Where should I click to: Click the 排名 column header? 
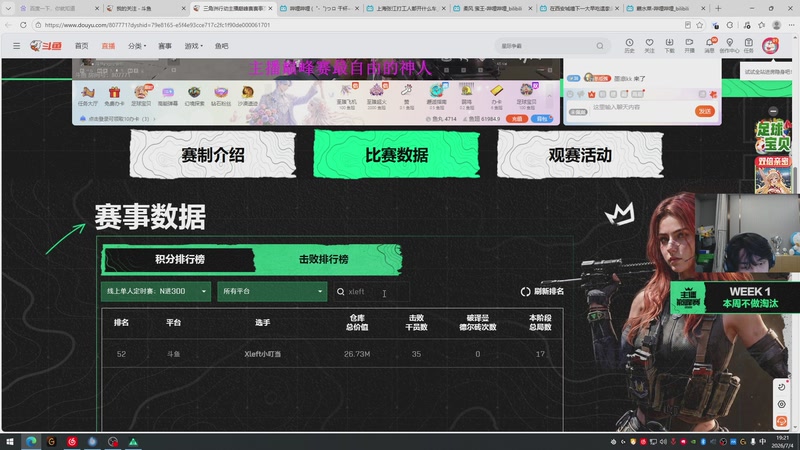(121, 322)
